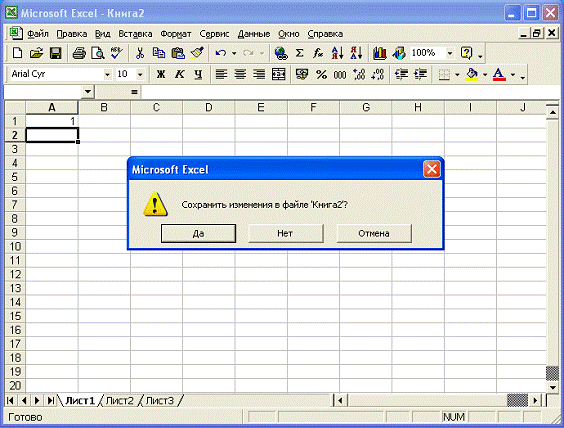Open the Fill Color dropdown arrow
This screenshot has width=564, height=428.
485,75
